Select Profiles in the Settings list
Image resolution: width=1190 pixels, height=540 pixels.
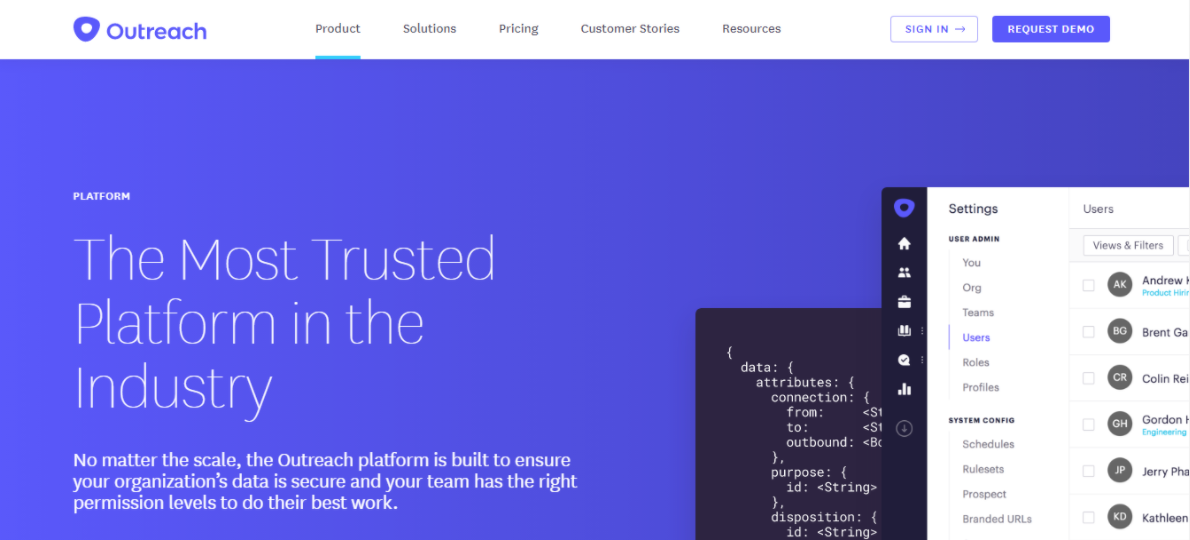coord(981,388)
